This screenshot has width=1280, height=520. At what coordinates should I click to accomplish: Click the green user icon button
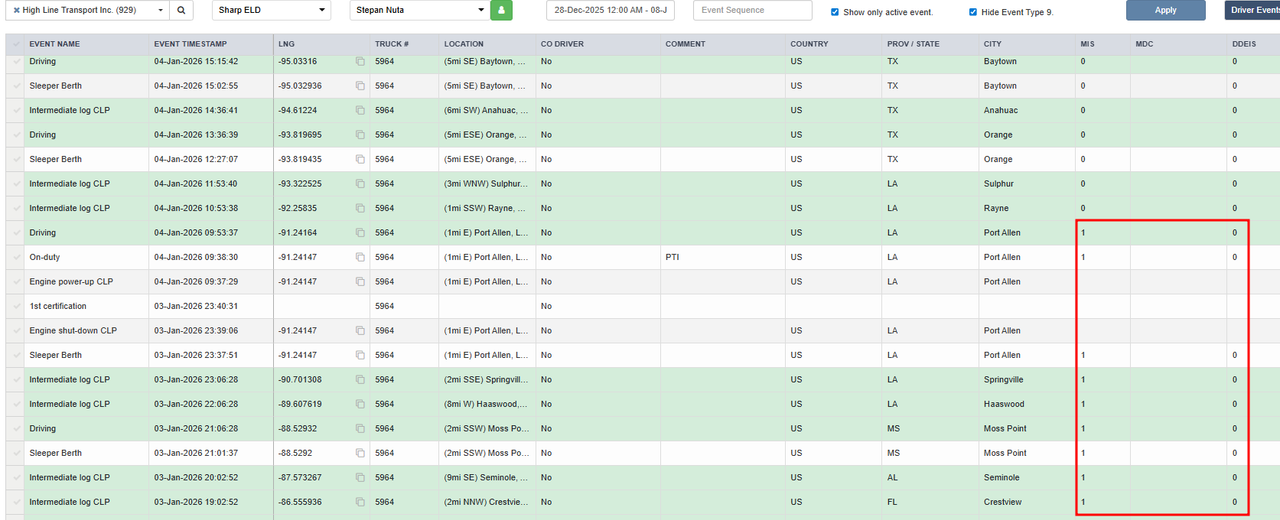(x=501, y=10)
